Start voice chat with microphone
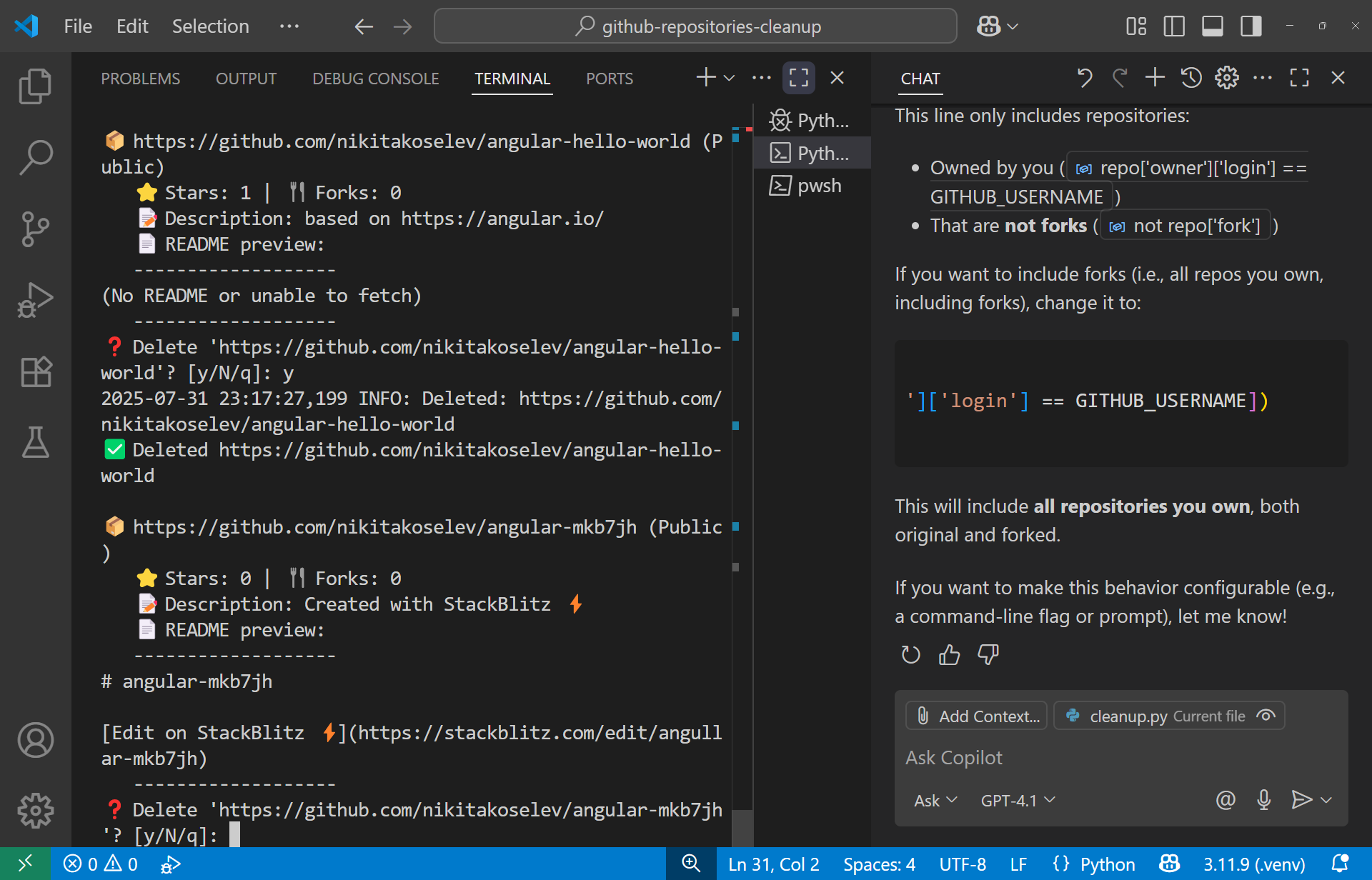The width and height of the screenshot is (1372, 880). click(1263, 800)
